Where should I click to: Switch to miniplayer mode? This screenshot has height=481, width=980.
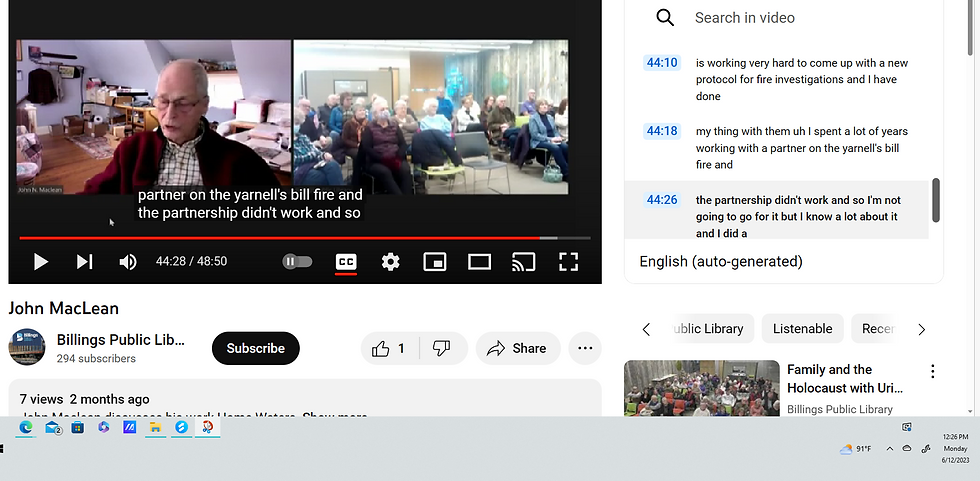point(435,262)
